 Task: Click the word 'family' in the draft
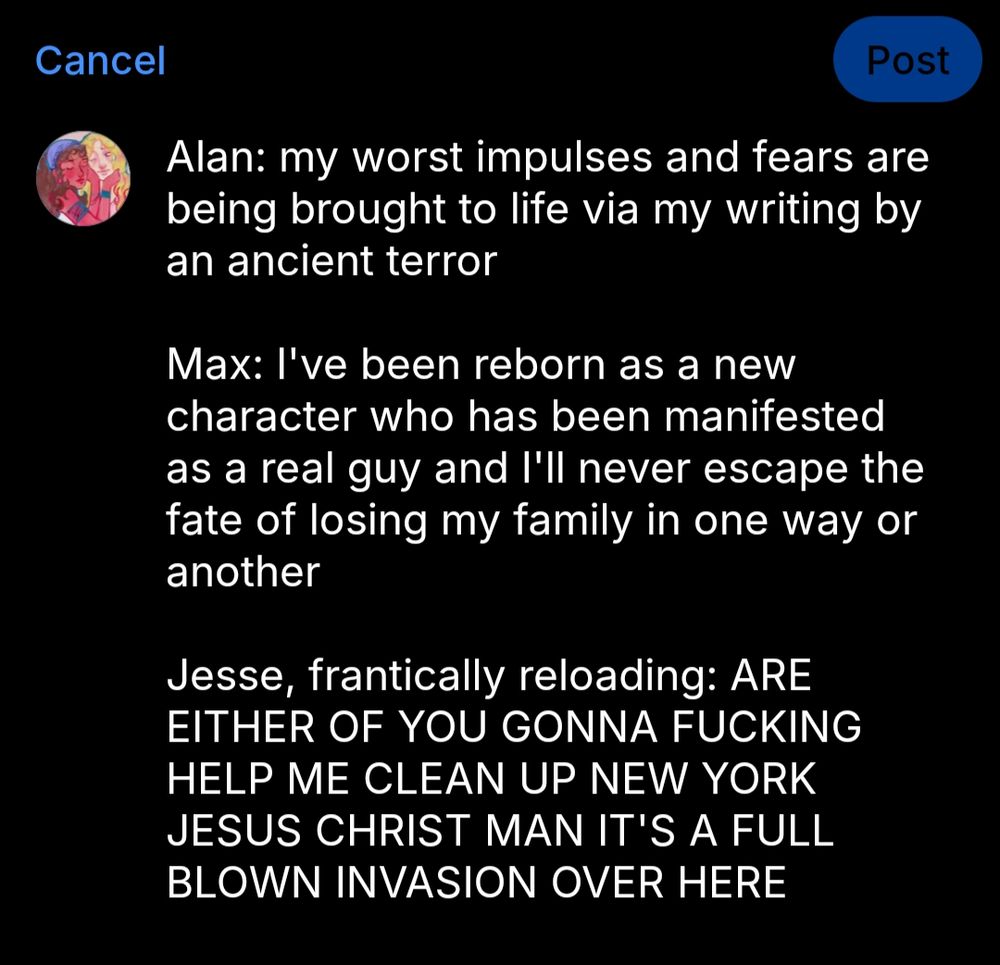[572, 520]
